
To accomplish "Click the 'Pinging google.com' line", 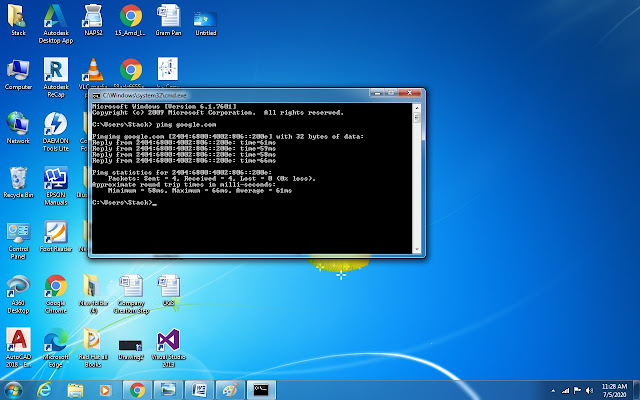I will pos(228,136).
